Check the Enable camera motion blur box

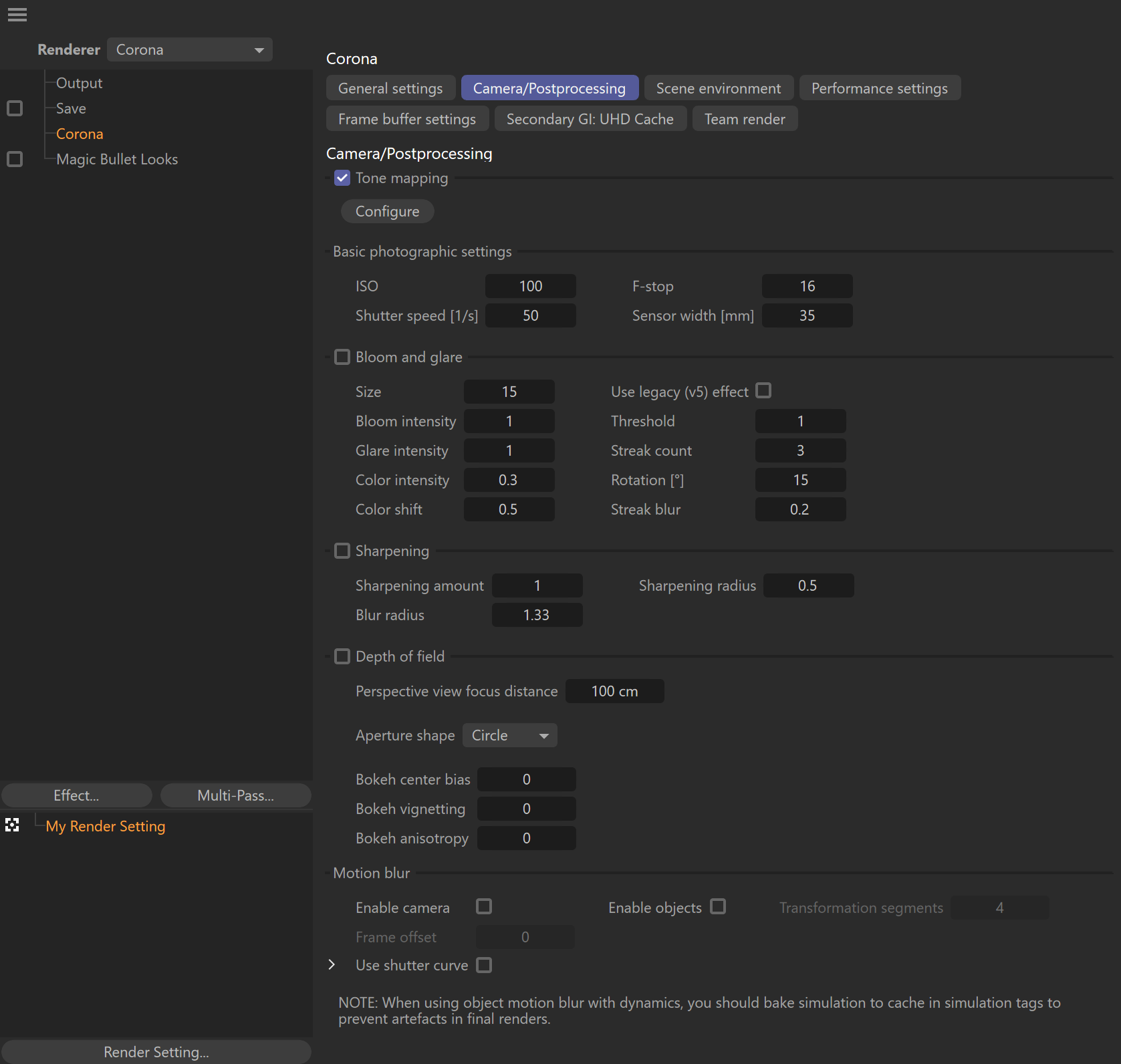(x=484, y=906)
